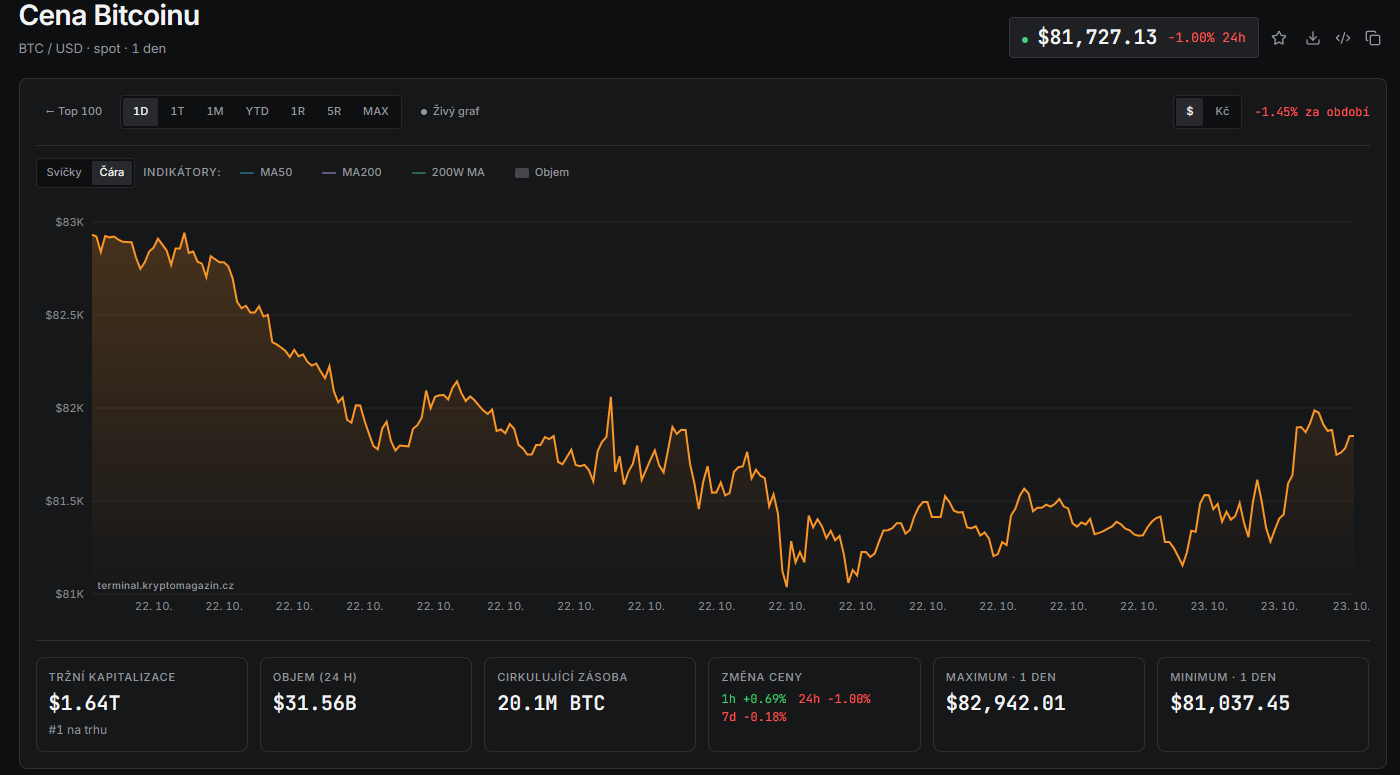The image size is (1400, 775).
Task: Select the 1R time range
Action: [x=298, y=111]
